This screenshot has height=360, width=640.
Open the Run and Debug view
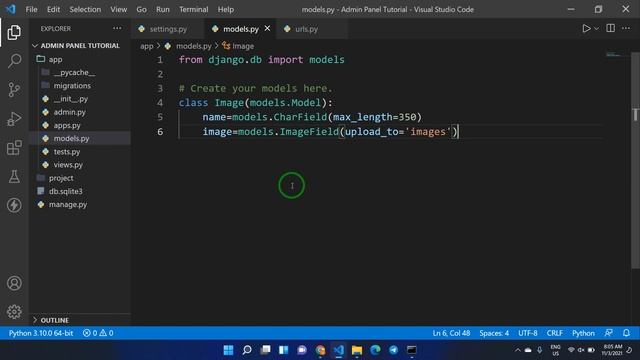pos(14,119)
